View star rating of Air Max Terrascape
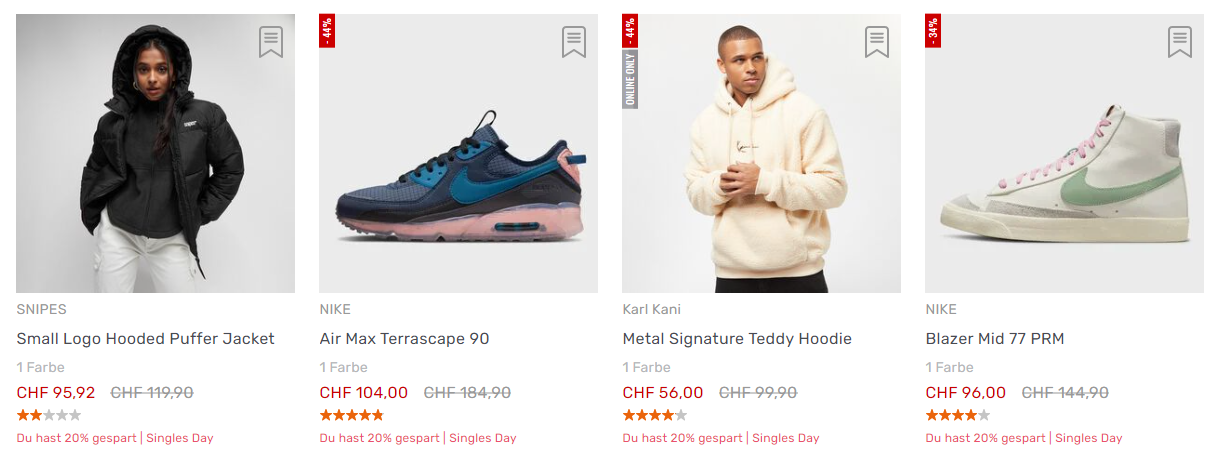This screenshot has width=1223, height=460. point(351,415)
